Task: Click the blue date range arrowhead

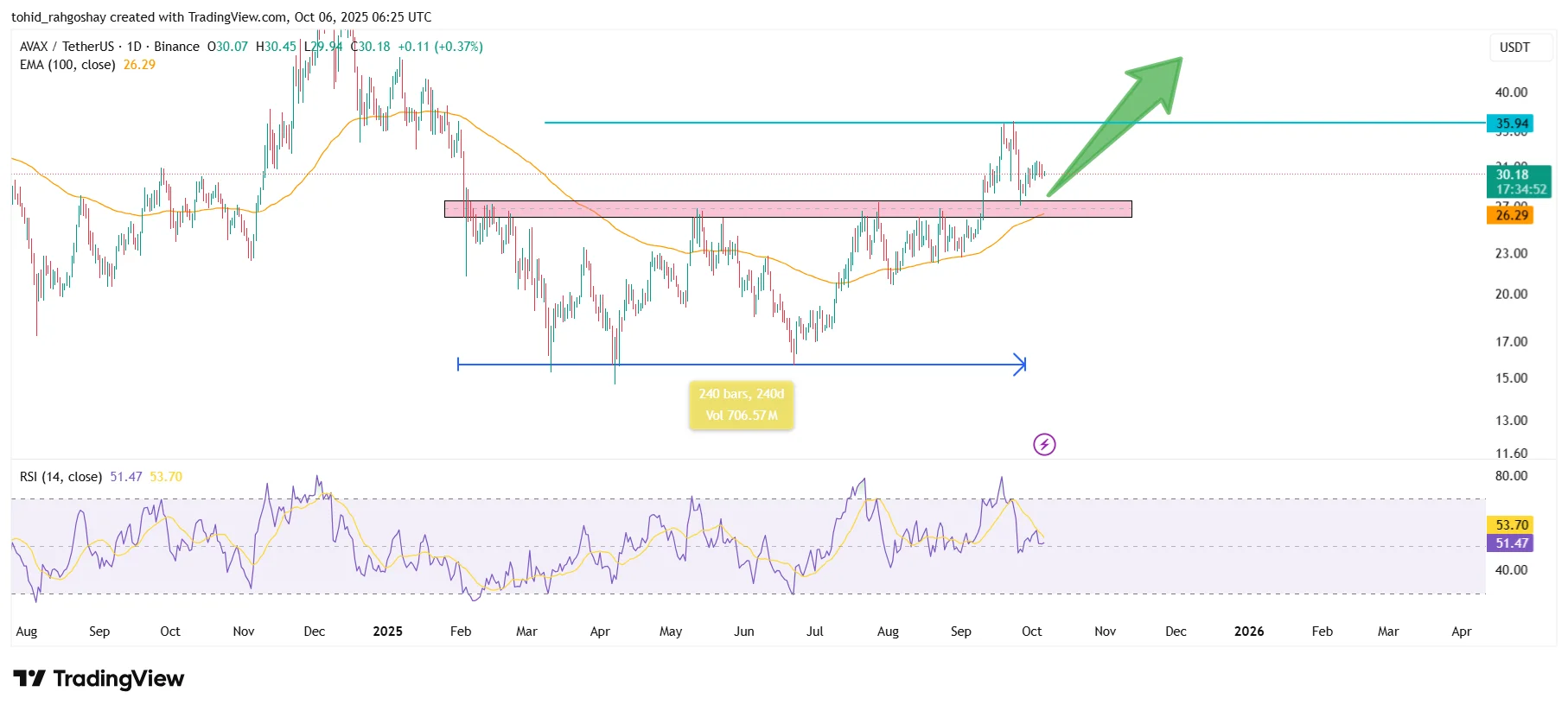Action: [x=1021, y=365]
